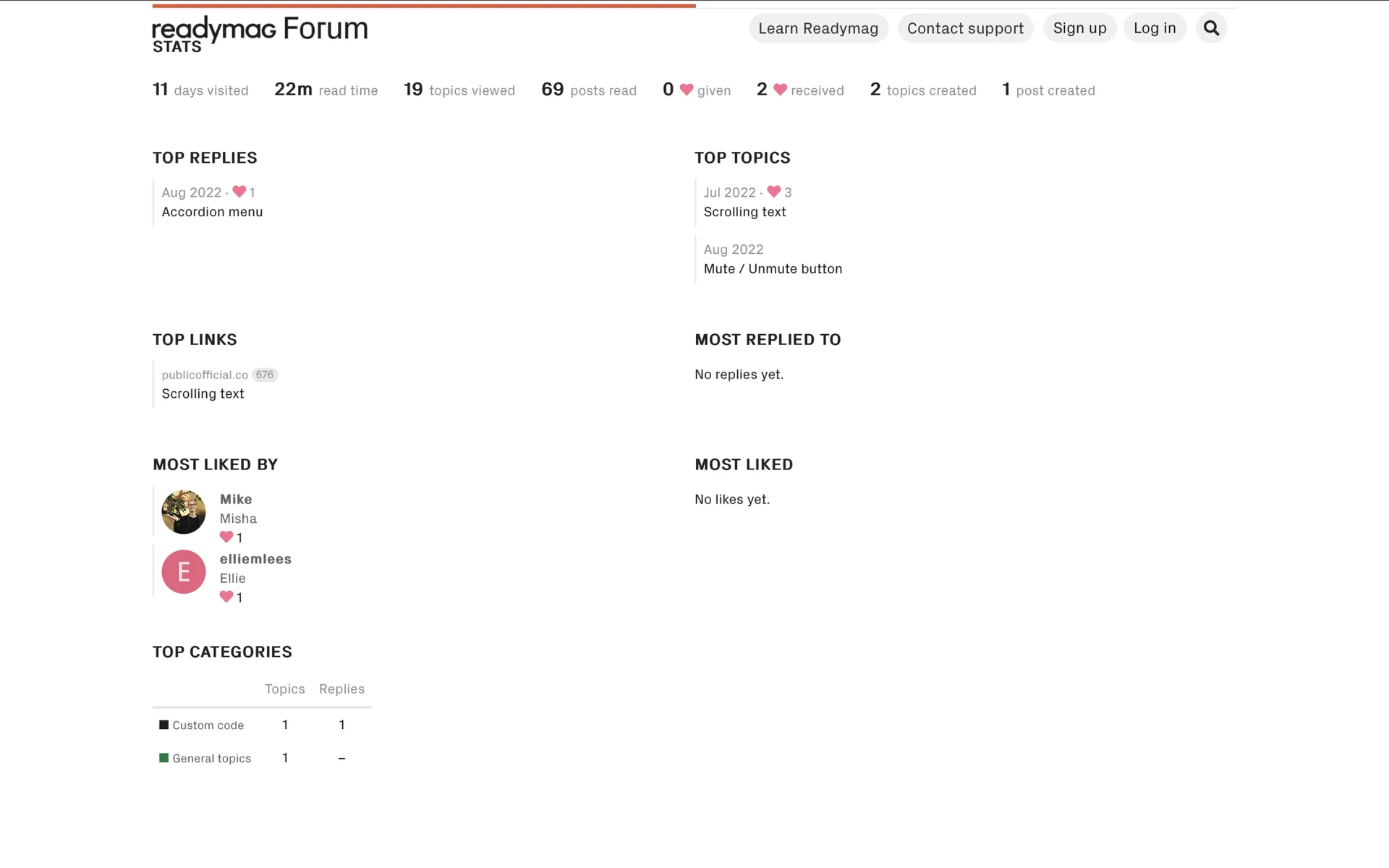
Task: Open the Accordion menu reply
Action: click(x=212, y=212)
